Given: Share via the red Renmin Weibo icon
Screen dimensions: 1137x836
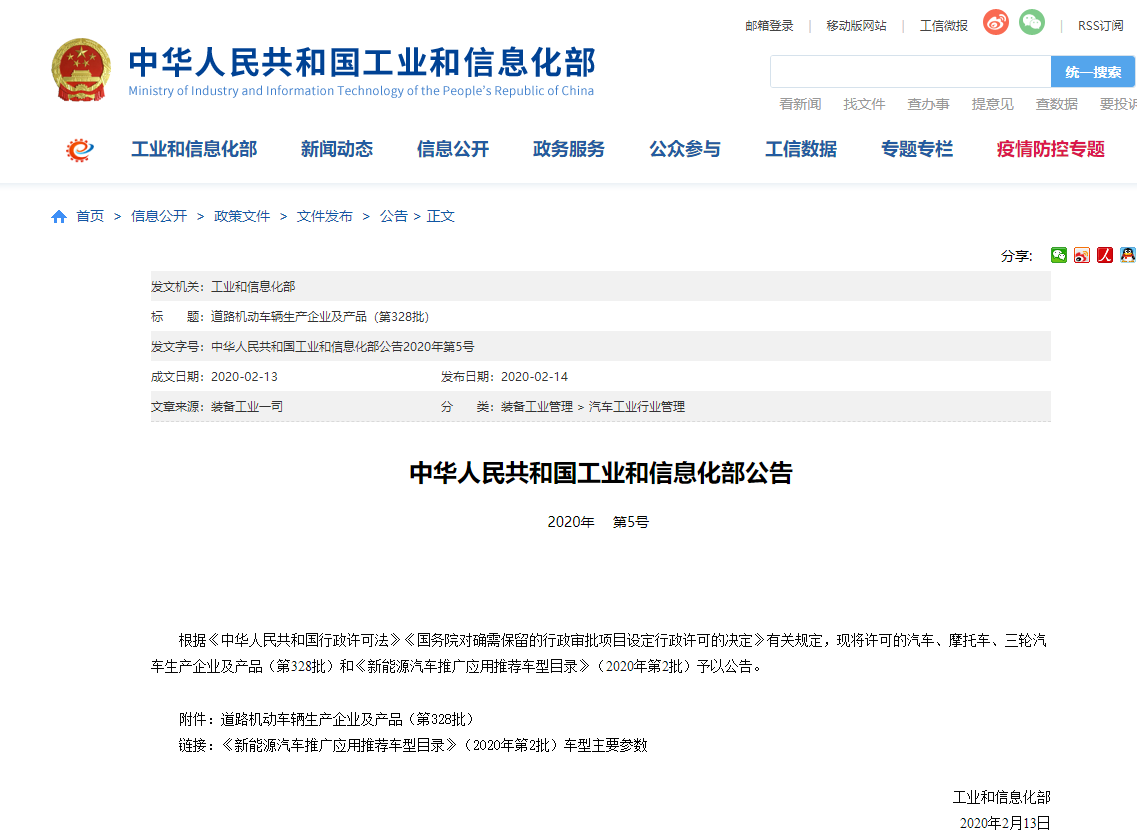Looking at the screenshot, I should click(x=1105, y=255).
